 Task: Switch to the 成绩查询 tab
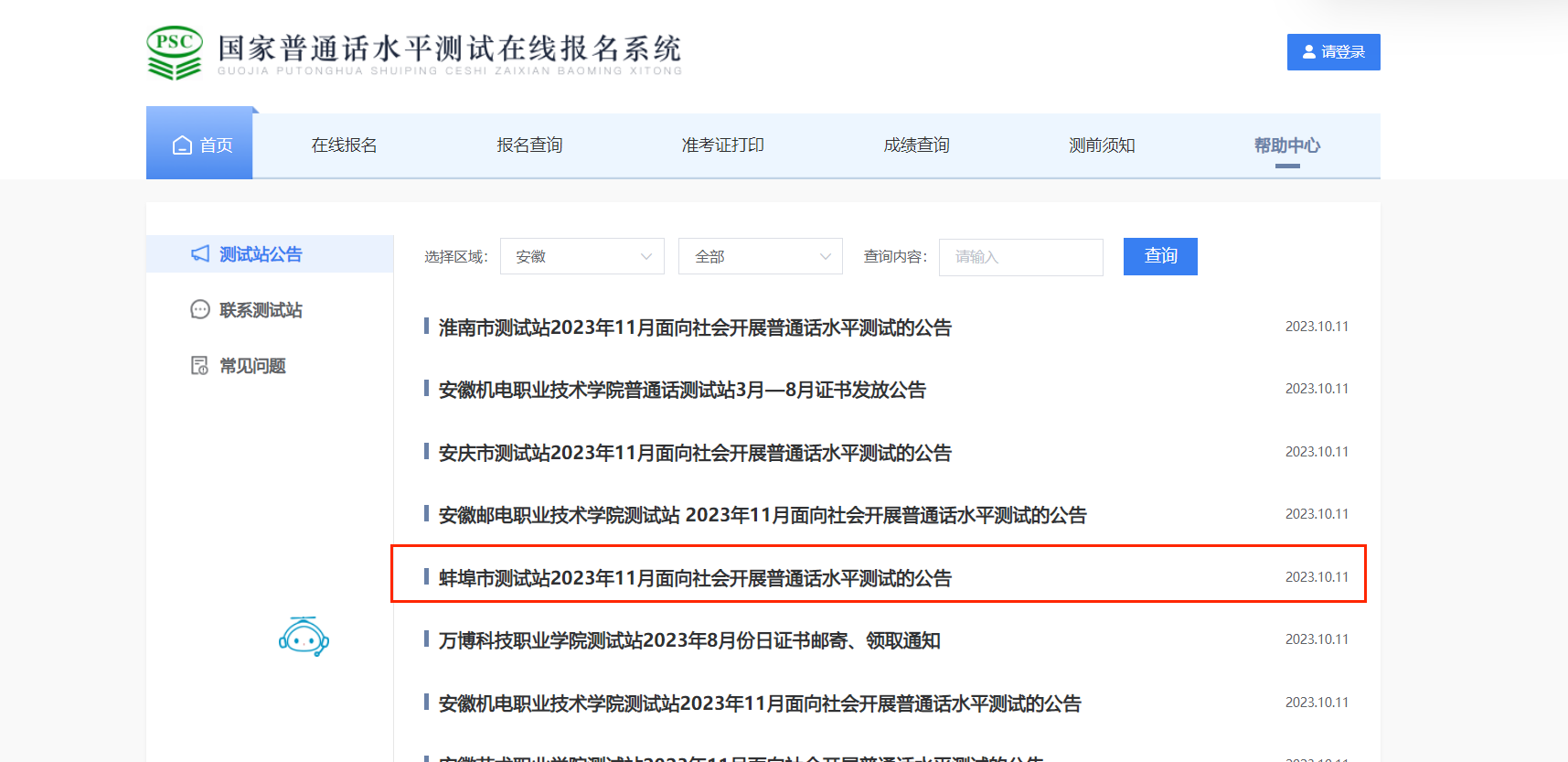pos(916,145)
